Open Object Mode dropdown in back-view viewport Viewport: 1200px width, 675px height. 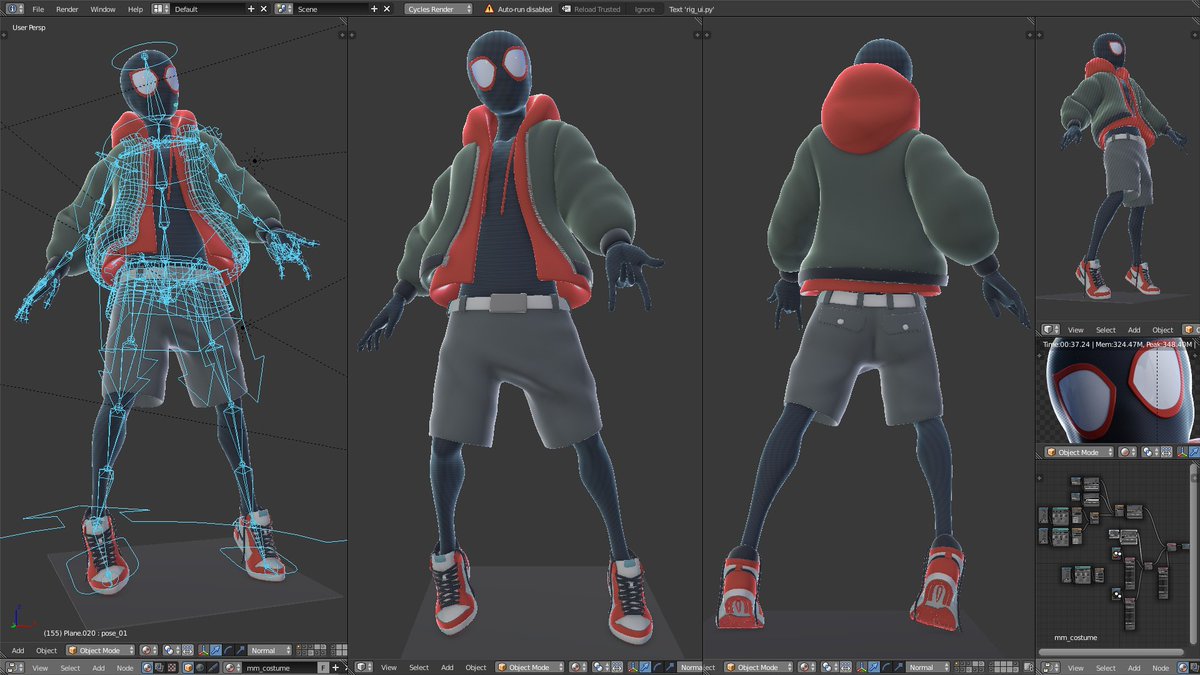758,667
